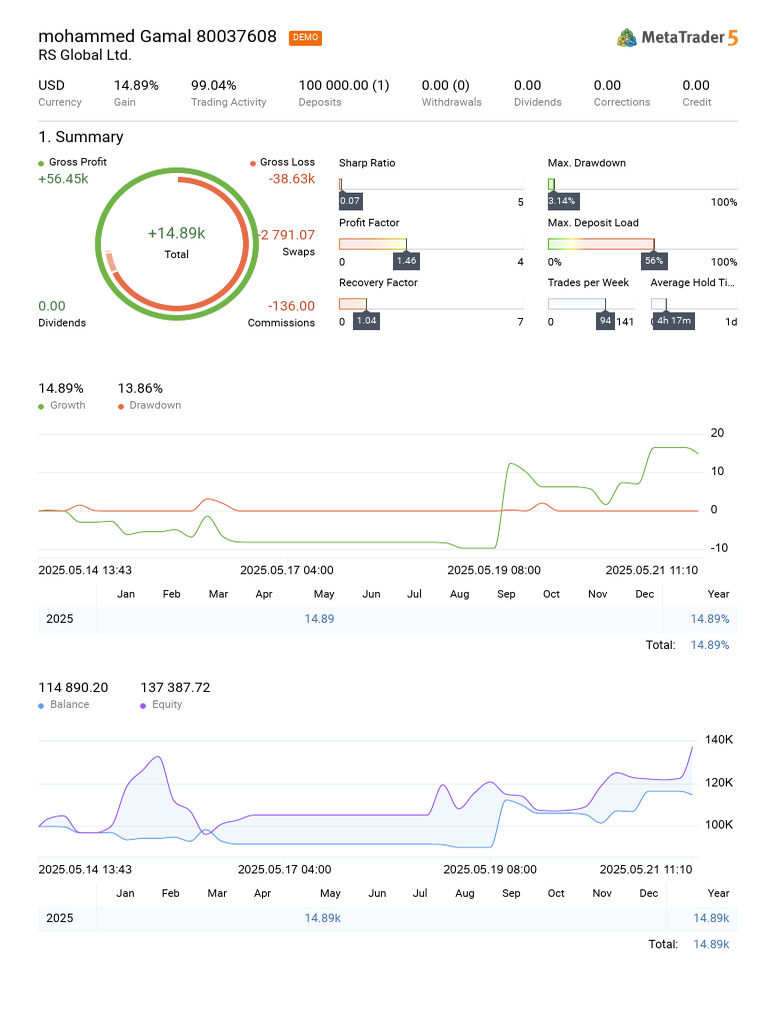768x1024 pixels.
Task: Click the blue Balance legend dot
Action: pyautogui.click(x=41, y=705)
